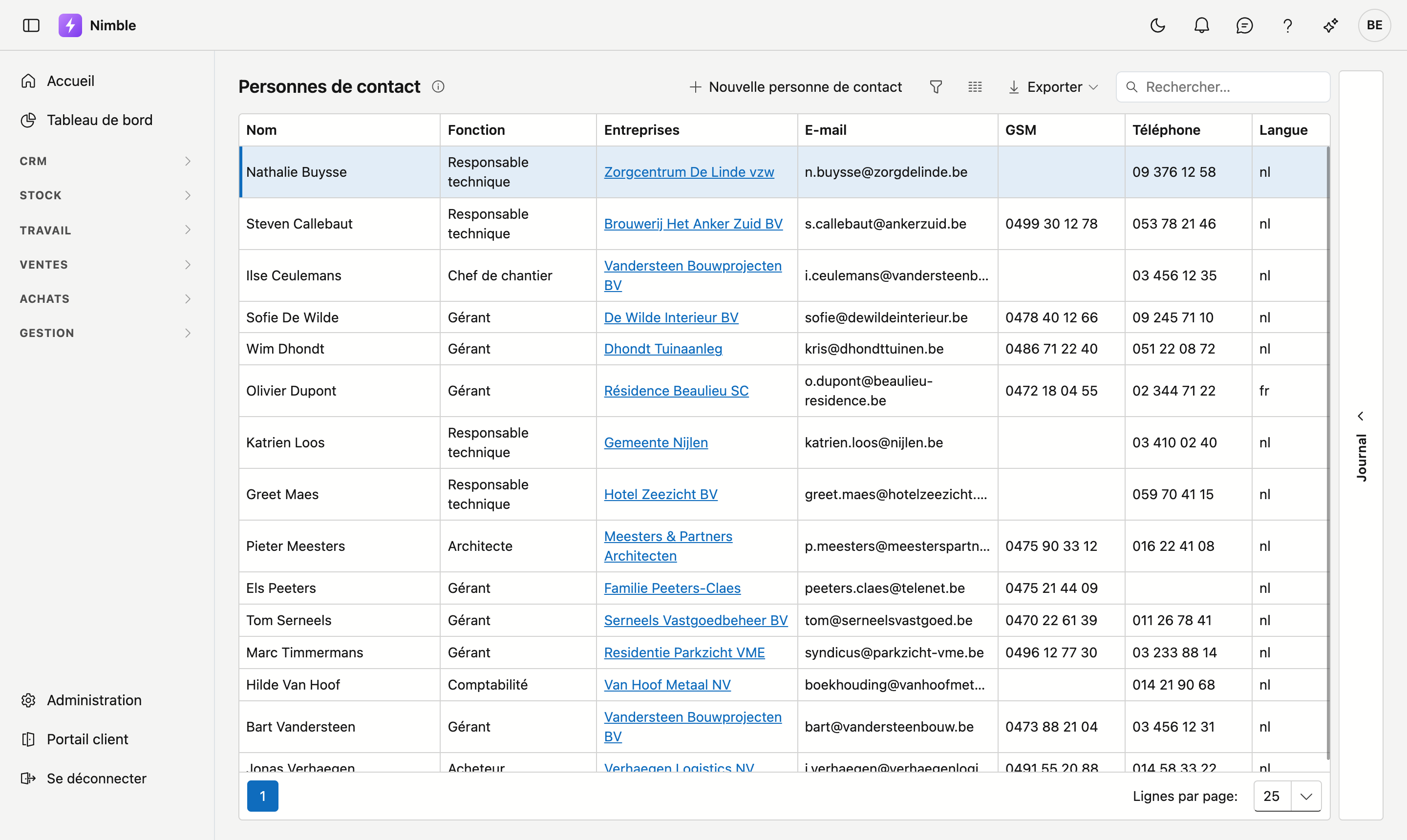Open the column layout grid icon

975,86
